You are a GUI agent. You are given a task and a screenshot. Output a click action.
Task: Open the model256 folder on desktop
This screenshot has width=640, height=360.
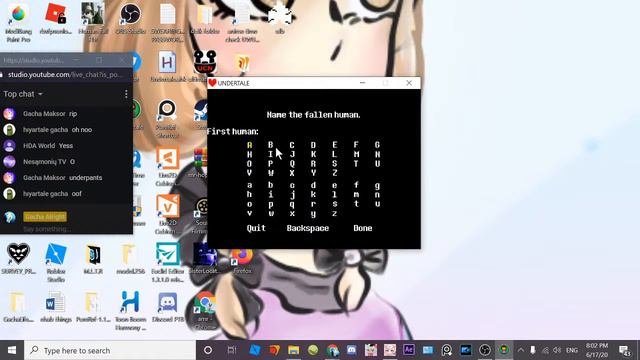tap(130, 258)
